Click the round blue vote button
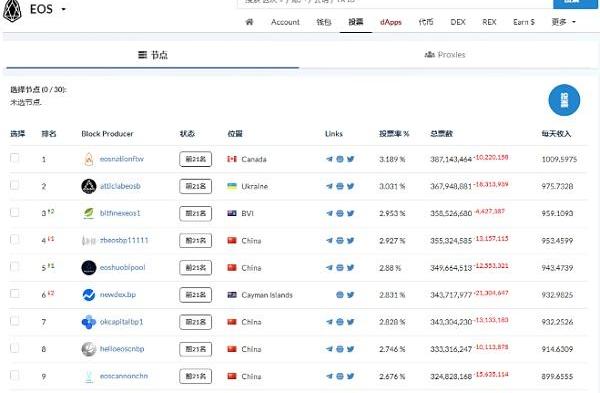 (564, 100)
